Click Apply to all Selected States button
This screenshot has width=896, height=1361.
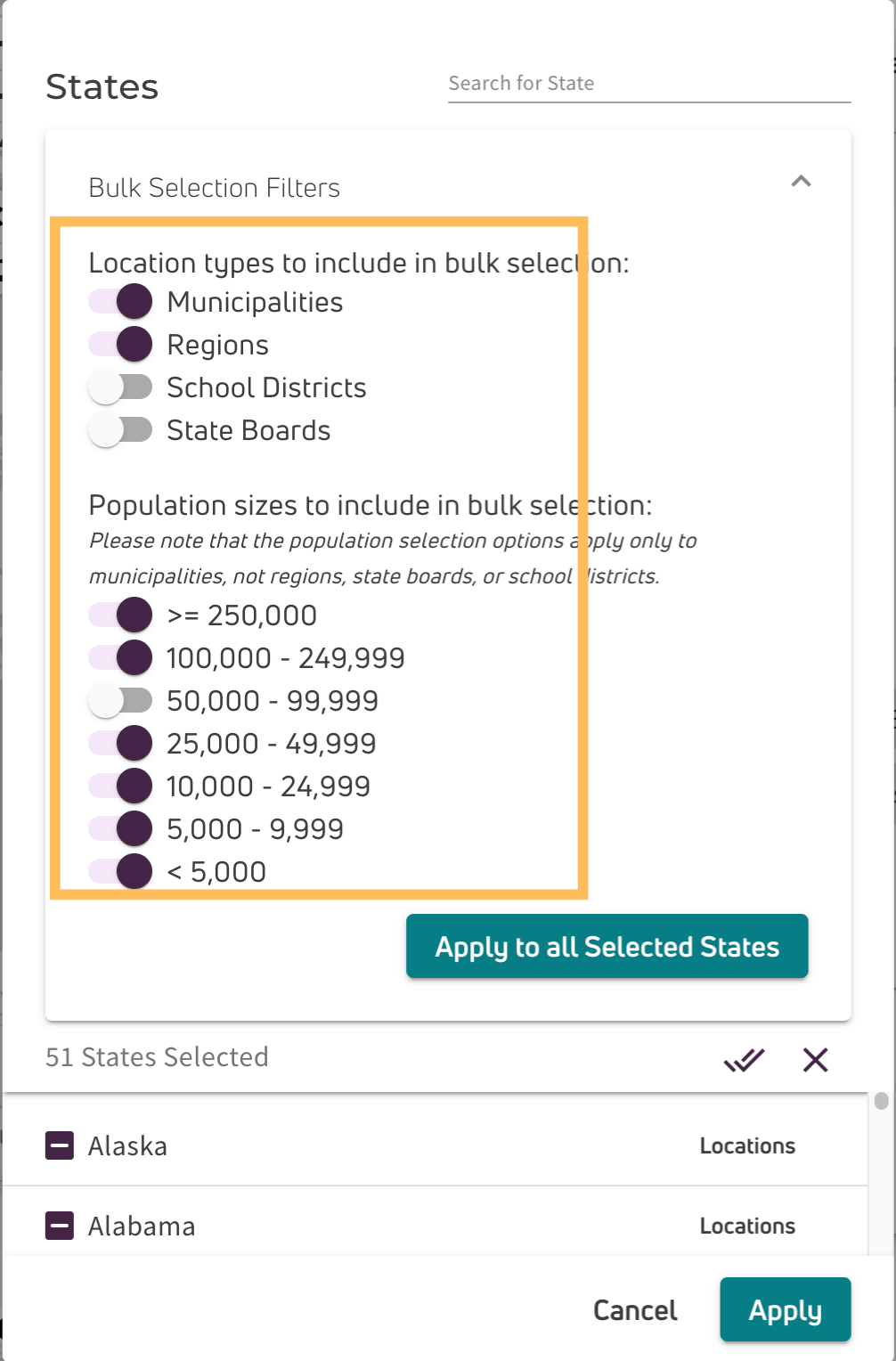pos(607,946)
